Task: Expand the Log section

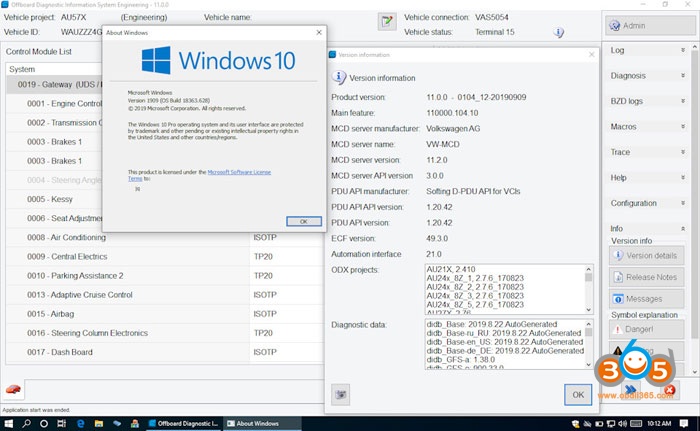Action: [x=648, y=50]
